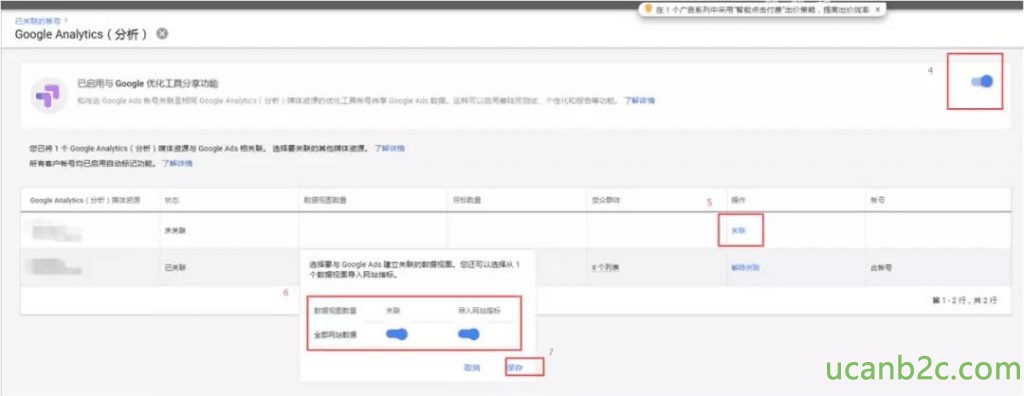Viewport: 1024px width, 396px height.
Task: Click 取消 cancel button in popup
Action: (472, 367)
